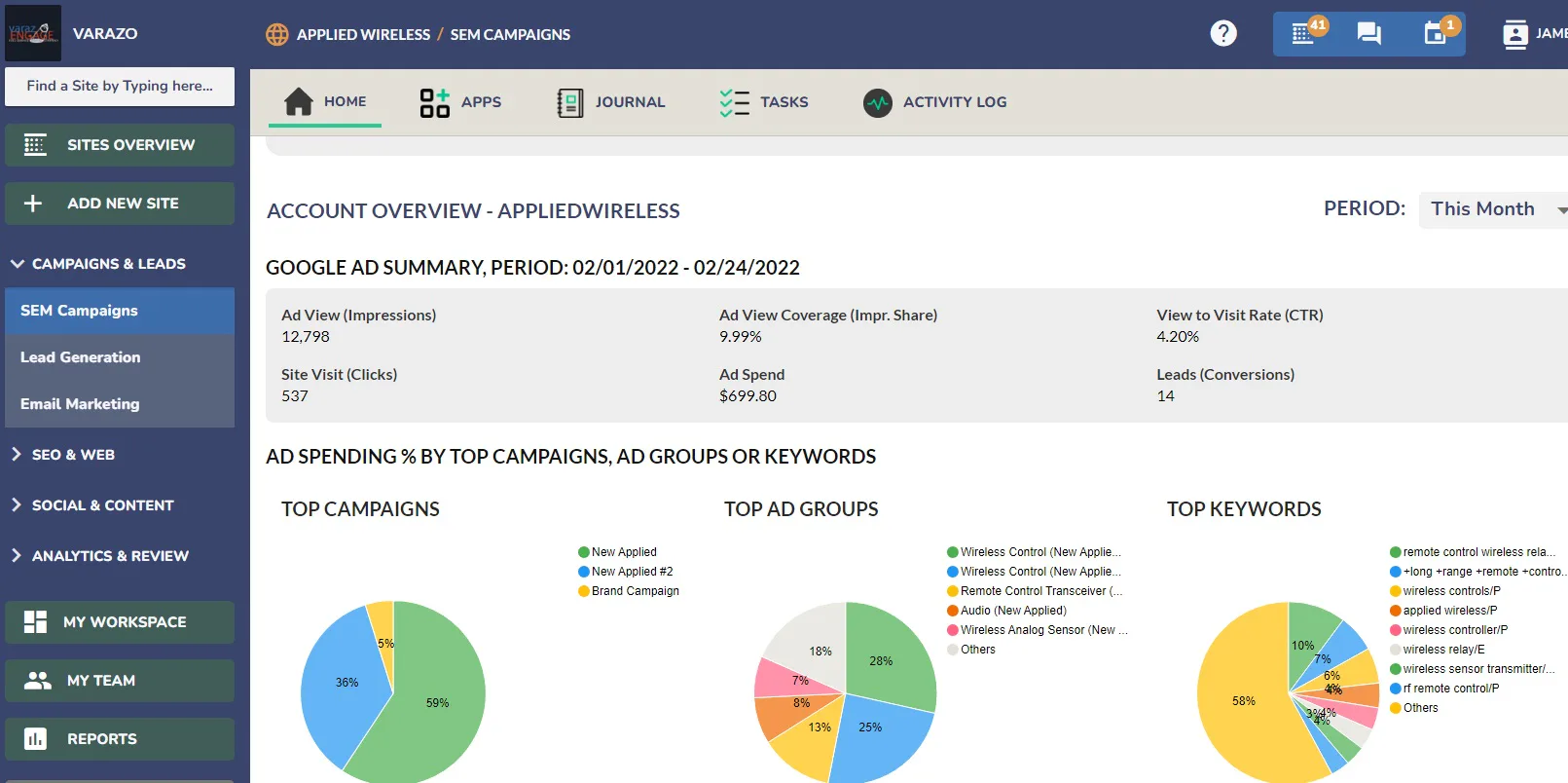Click the View to Visit Rate value 4.20%
The height and width of the screenshot is (783, 1568).
(x=1178, y=337)
